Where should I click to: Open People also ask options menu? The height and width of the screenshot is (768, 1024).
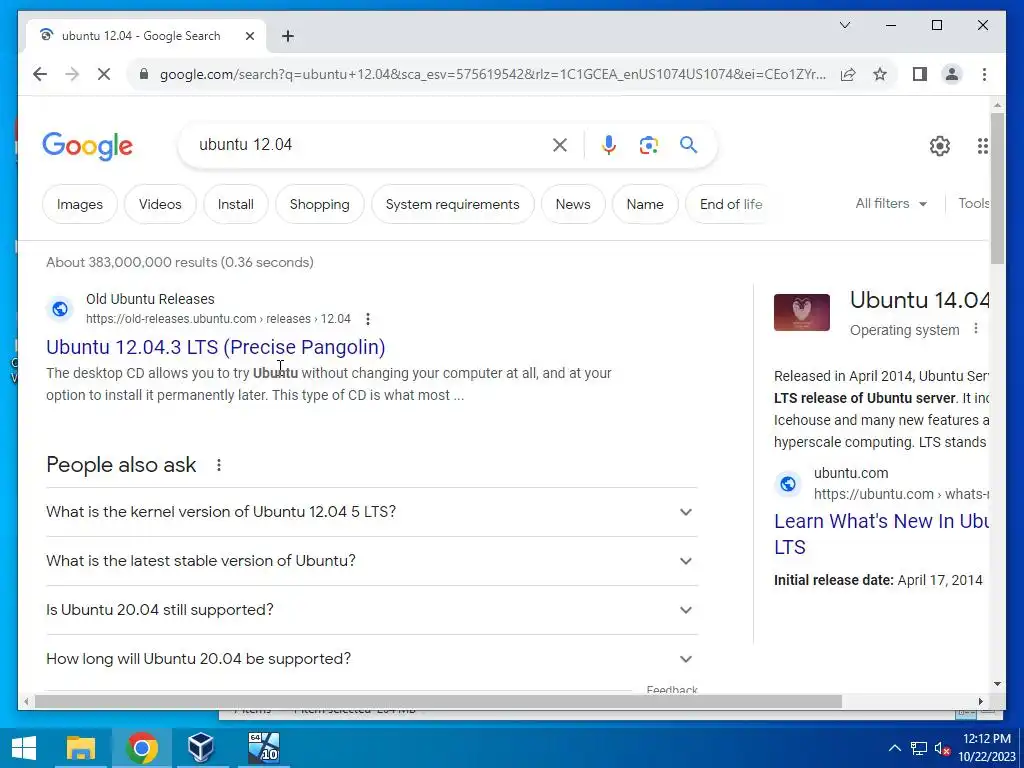tap(219, 465)
